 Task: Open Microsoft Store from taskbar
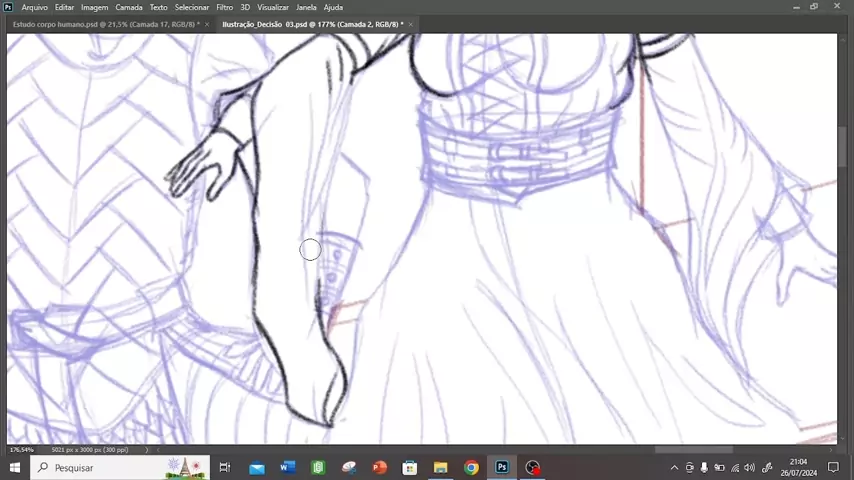pyautogui.click(x=409, y=467)
